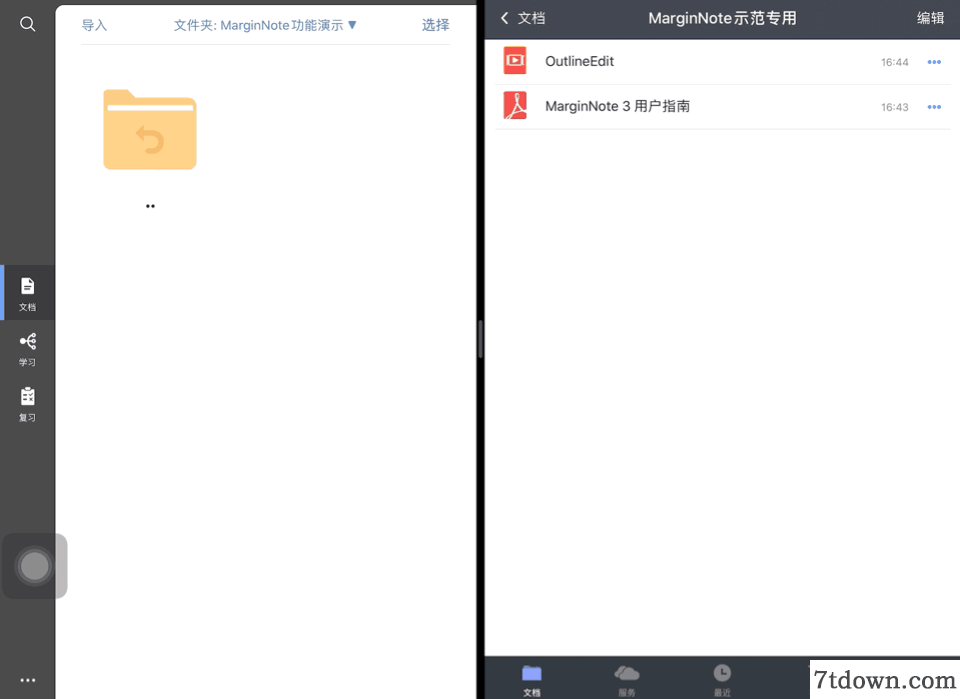Click the 导入 import button
960x699 pixels.
tap(94, 25)
